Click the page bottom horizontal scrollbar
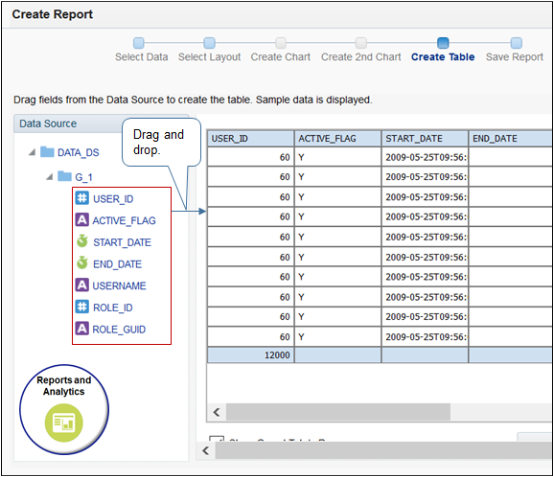This screenshot has width=554, height=477. [384, 450]
